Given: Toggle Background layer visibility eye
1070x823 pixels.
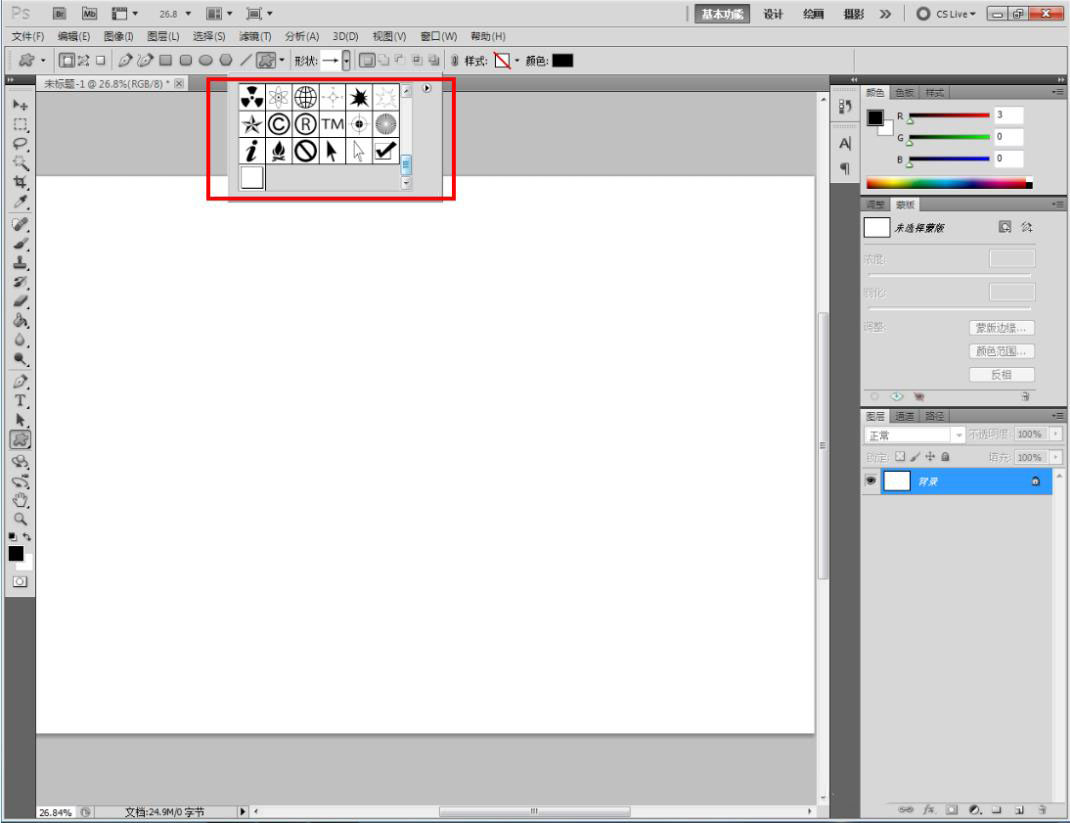Looking at the screenshot, I should [871, 480].
